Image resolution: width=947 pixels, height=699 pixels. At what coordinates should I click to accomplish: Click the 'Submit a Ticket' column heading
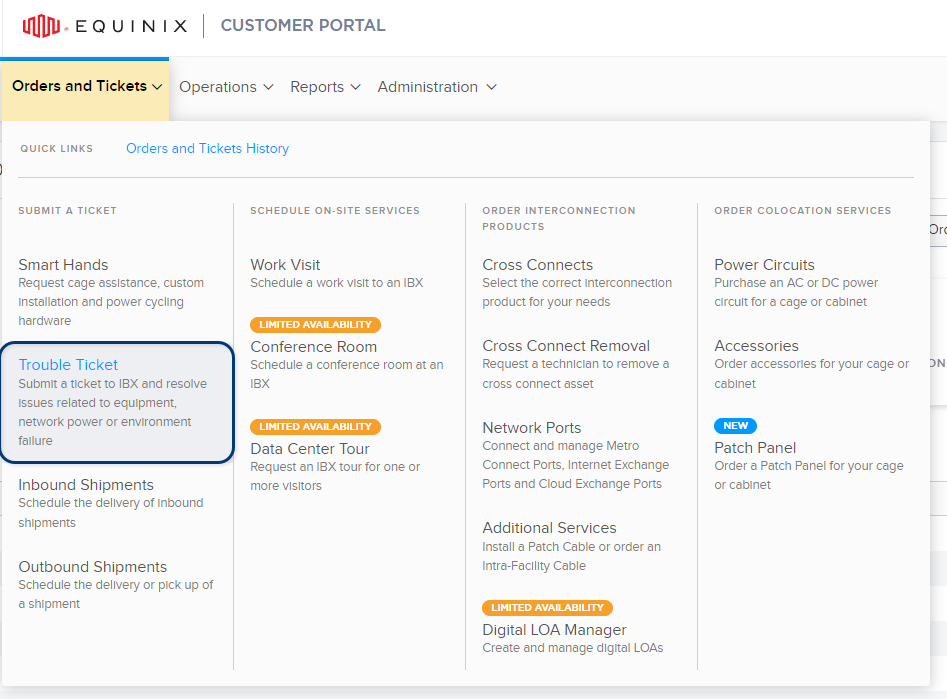click(67, 210)
